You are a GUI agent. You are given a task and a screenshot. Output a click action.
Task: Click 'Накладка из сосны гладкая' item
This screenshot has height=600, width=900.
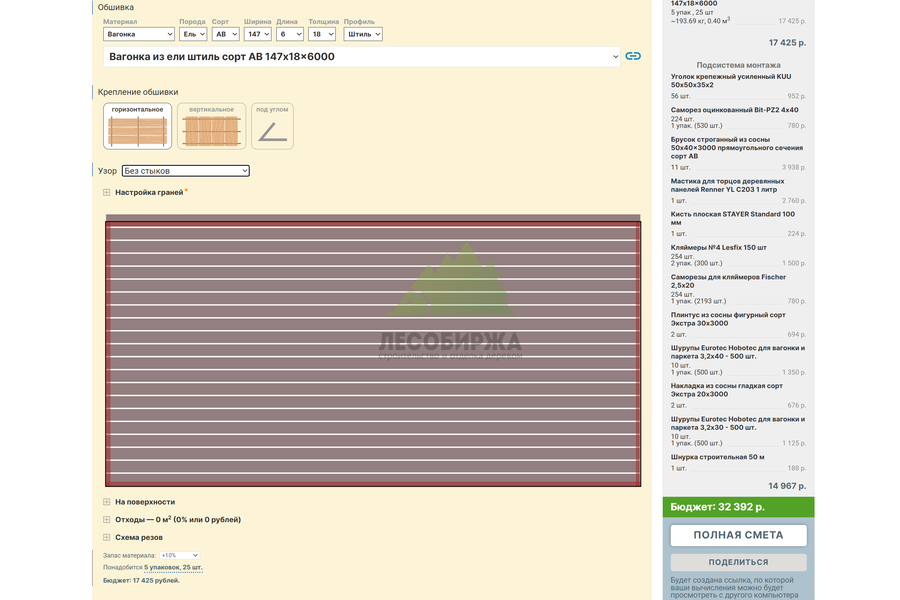(x=727, y=390)
